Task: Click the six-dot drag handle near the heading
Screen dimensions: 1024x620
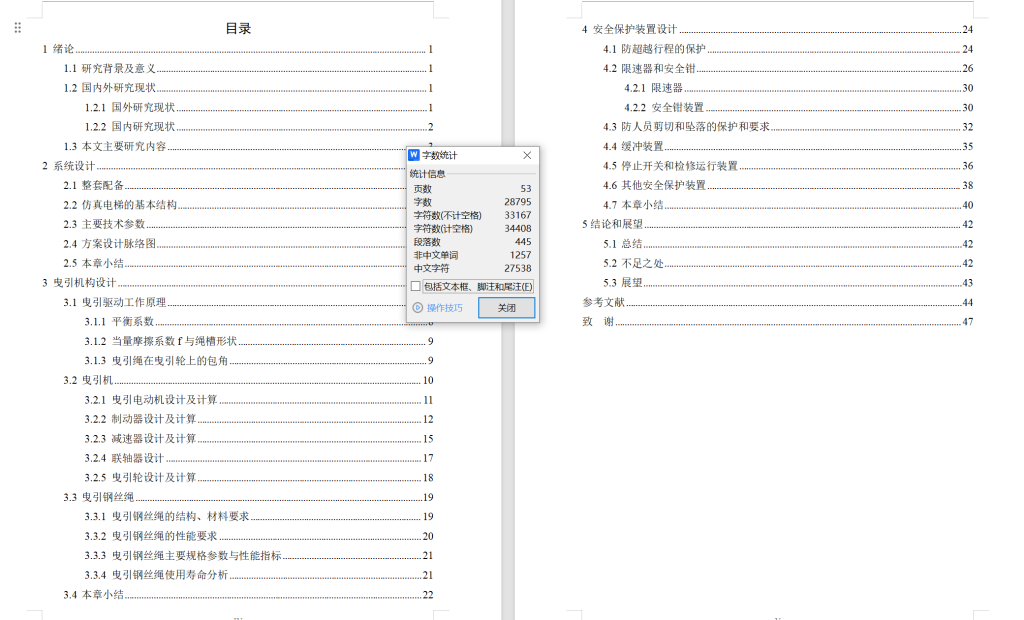Action: [x=17, y=27]
